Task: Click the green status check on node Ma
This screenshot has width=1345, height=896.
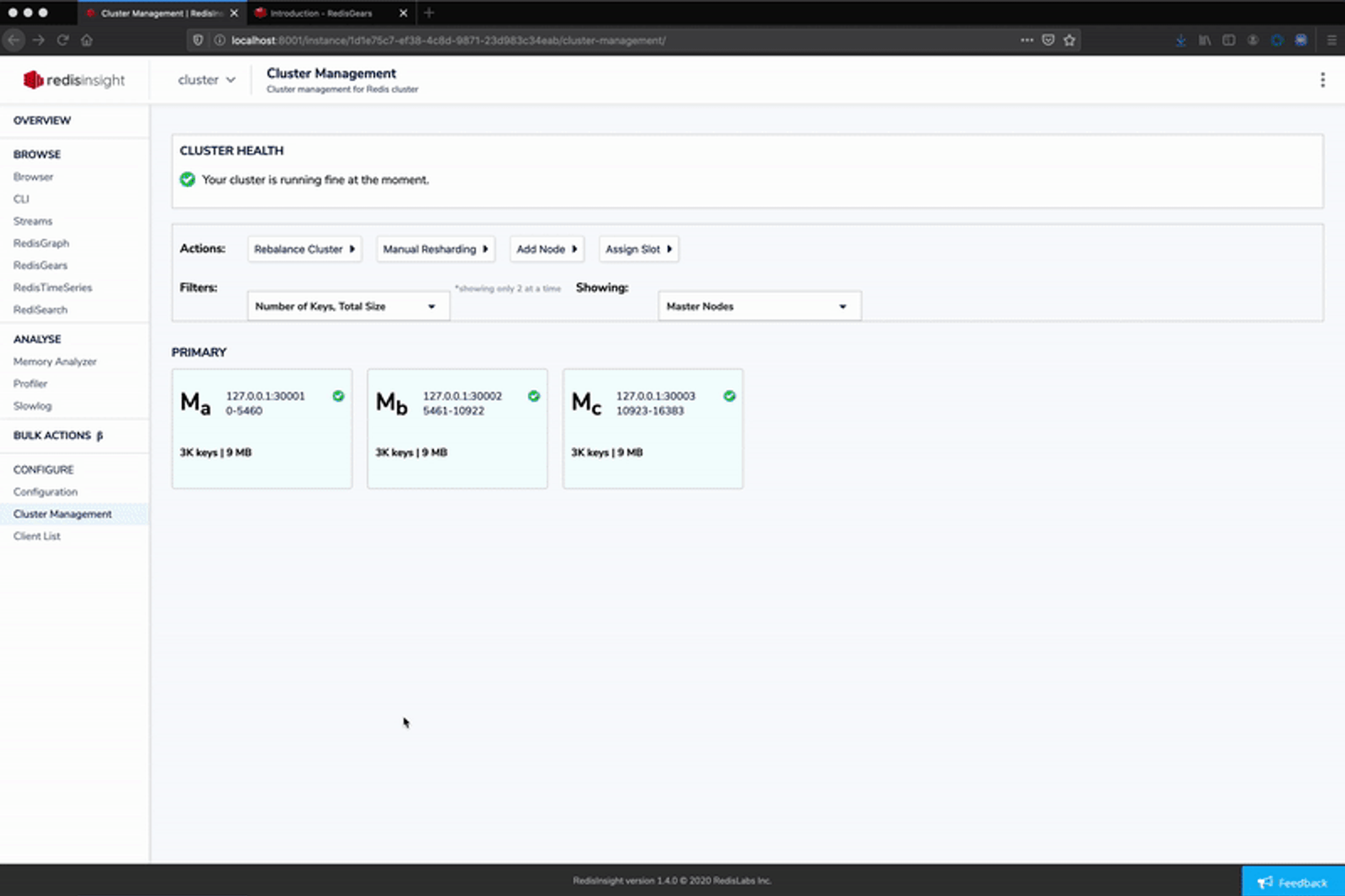Action: tap(338, 396)
